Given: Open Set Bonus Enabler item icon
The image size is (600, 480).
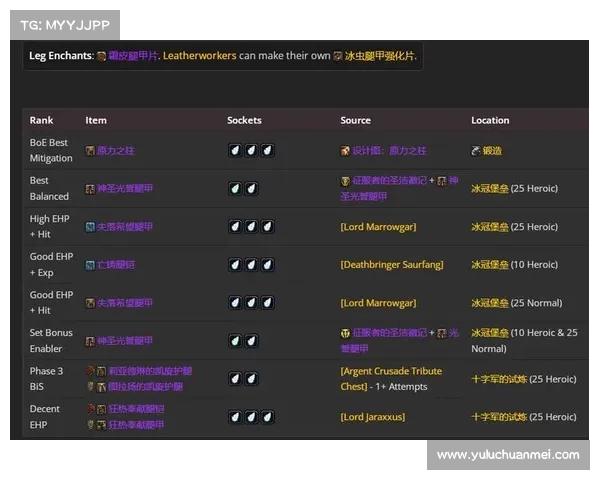Looking at the screenshot, I should pos(90,341).
